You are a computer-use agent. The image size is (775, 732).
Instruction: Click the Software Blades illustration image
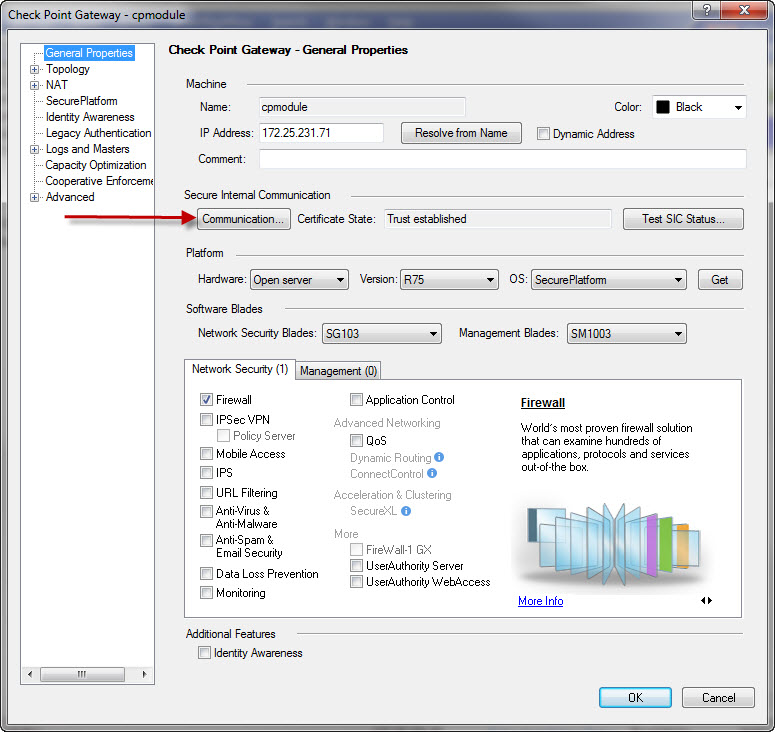tap(613, 543)
